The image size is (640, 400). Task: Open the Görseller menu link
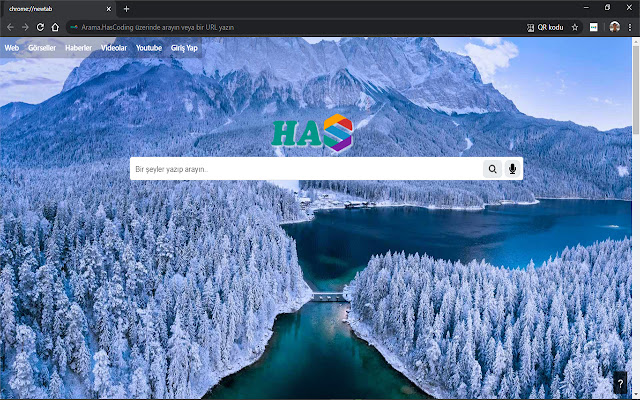[42, 48]
